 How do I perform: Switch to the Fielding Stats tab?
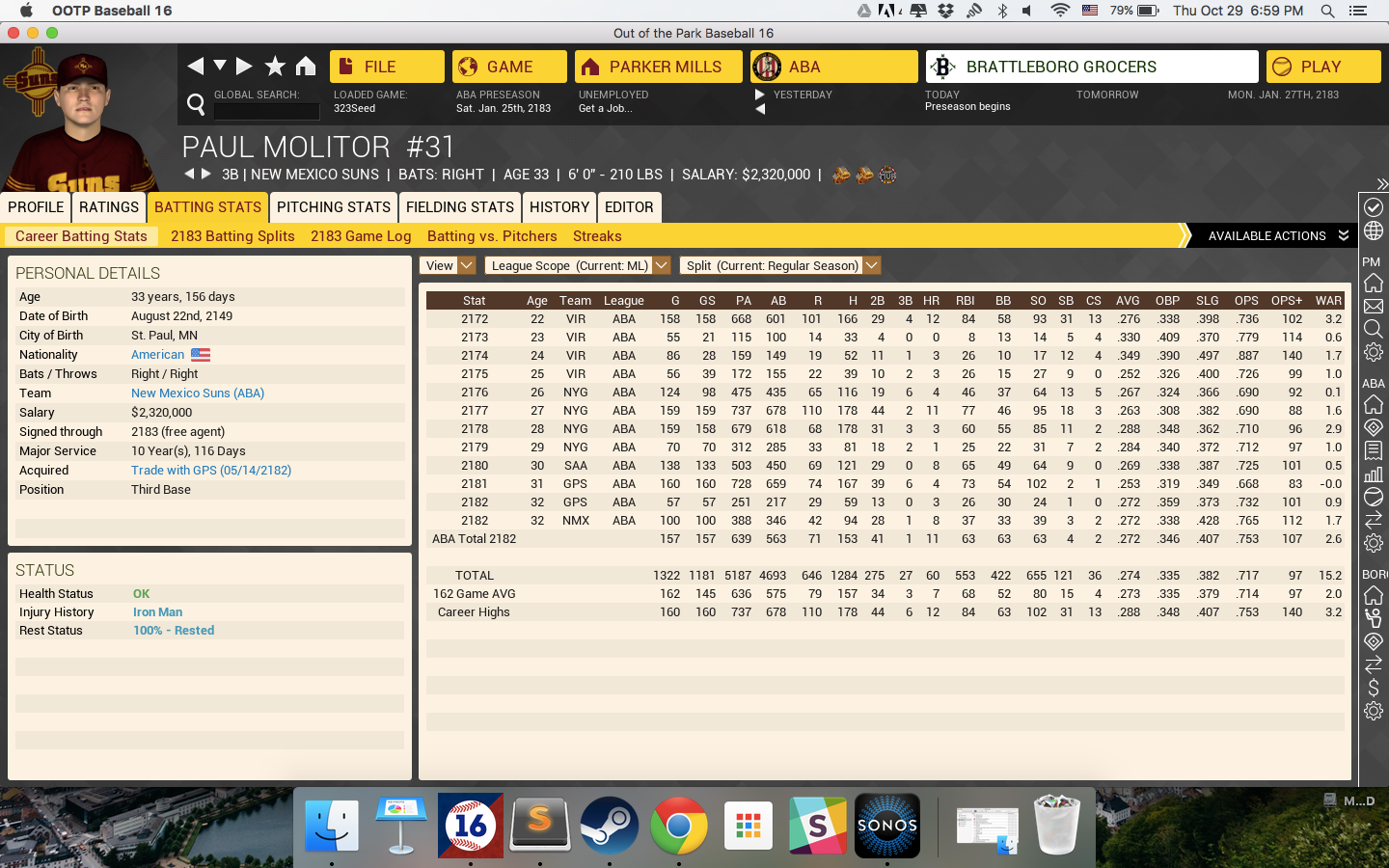pyautogui.click(x=460, y=207)
